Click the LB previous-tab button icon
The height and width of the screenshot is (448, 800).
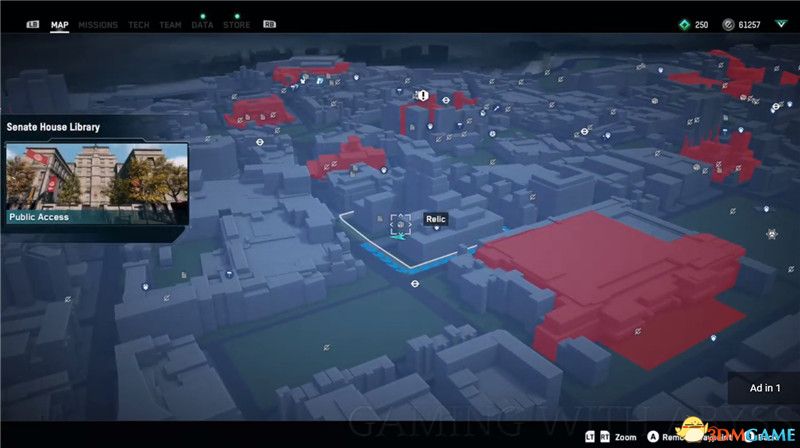[x=33, y=24]
